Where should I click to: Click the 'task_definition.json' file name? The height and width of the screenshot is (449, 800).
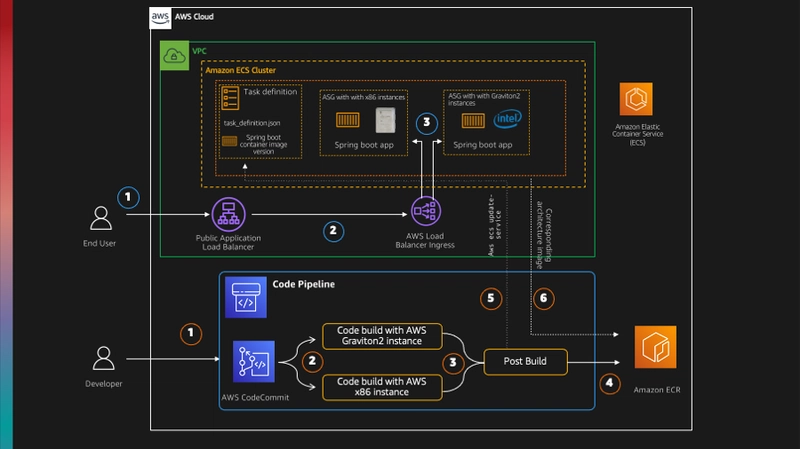pos(252,123)
